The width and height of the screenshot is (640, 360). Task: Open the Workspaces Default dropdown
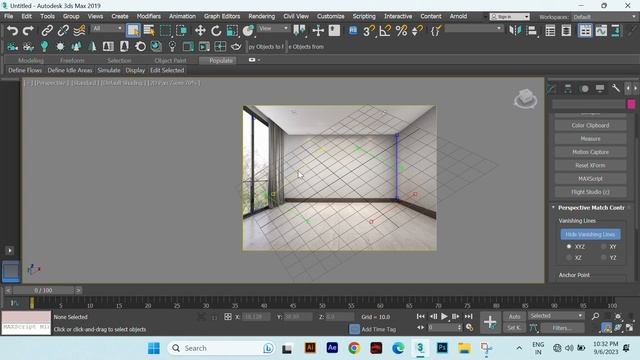pos(604,17)
